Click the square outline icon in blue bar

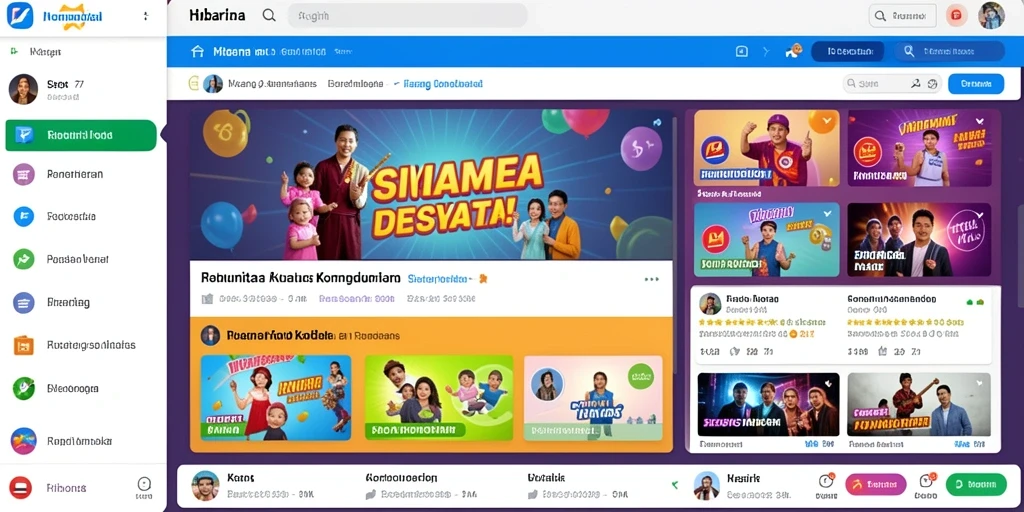741,52
